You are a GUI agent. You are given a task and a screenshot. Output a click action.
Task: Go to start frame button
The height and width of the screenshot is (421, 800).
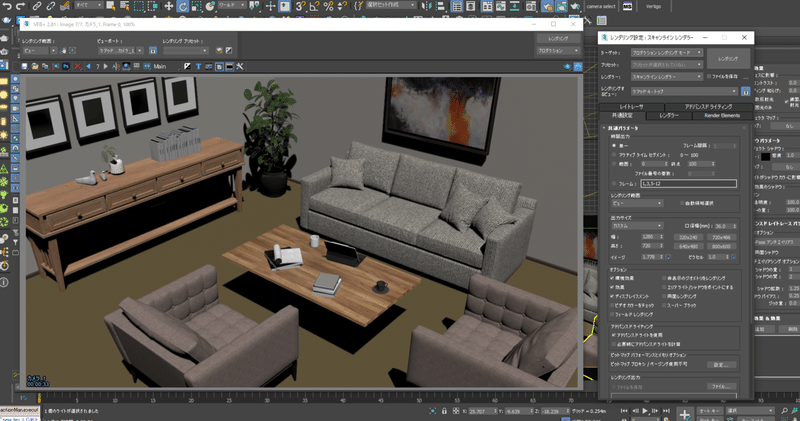624,411
